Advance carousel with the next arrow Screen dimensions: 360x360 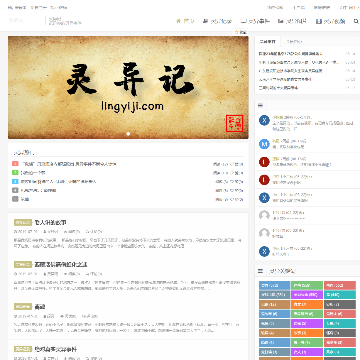coord(242,88)
